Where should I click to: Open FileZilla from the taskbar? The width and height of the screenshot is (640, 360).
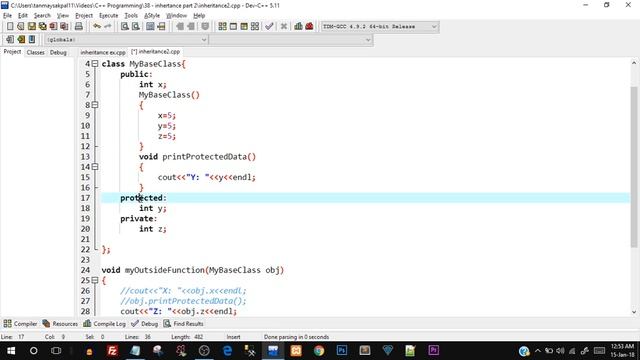[112, 351]
